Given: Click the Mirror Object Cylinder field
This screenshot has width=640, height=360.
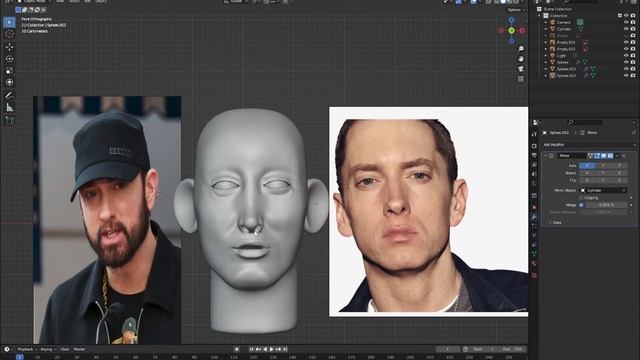Looking at the screenshot, I should point(604,190).
